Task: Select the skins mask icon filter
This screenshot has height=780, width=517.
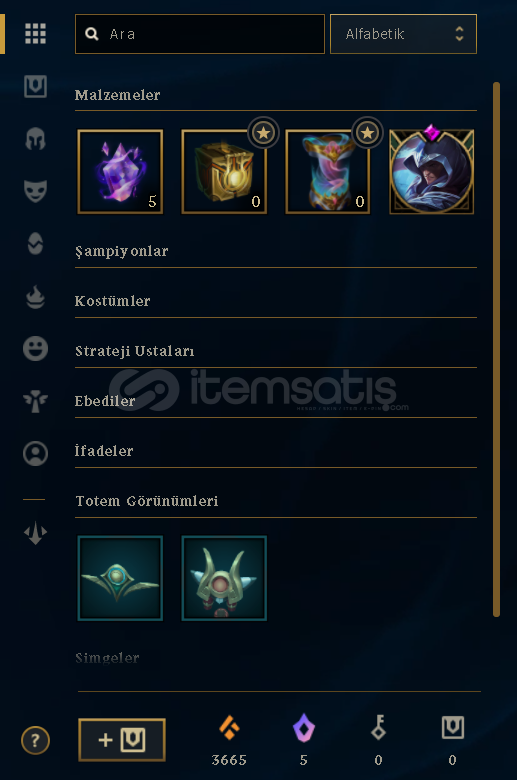Action: pyautogui.click(x=35, y=191)
